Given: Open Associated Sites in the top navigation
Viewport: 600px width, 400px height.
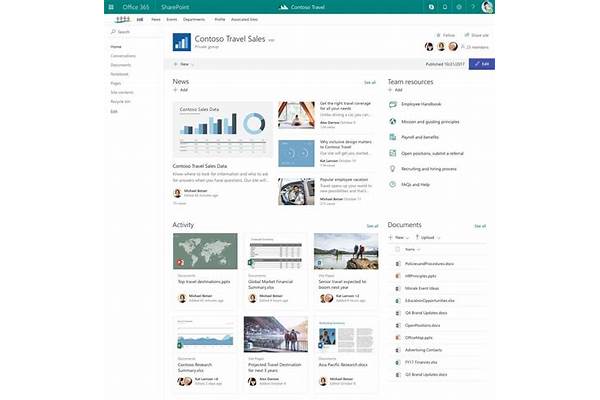Looking at the screenshot, I should [244, 20].
